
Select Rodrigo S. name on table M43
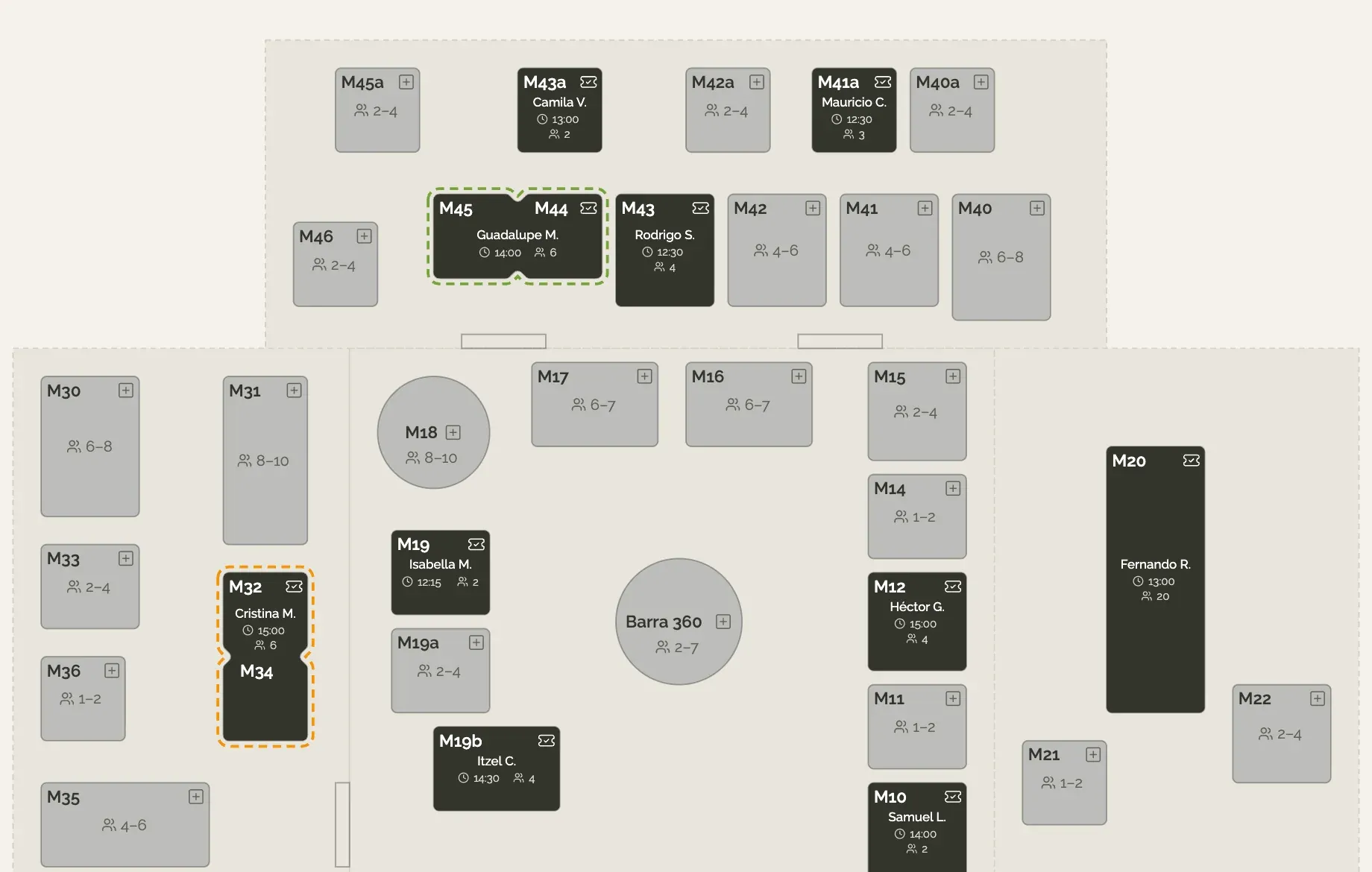tap(664, 235)
